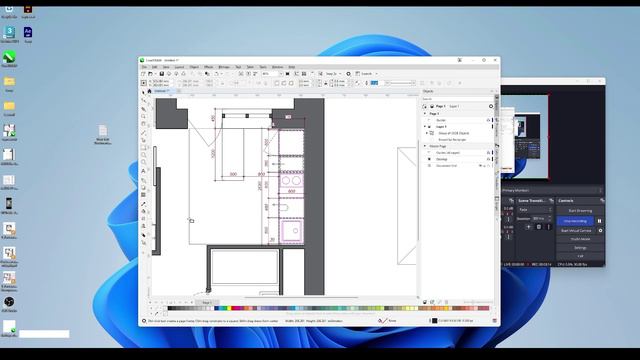This screenshot has width=640, height=360.
Task: Open the File menu
Action: click(144, 67)
